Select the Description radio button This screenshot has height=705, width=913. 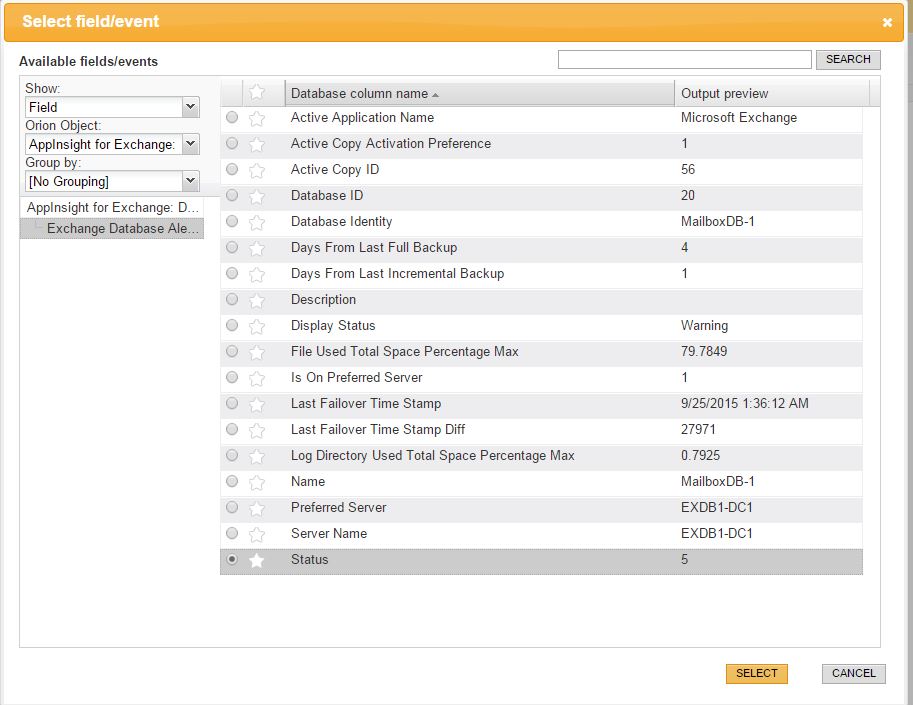232,299
